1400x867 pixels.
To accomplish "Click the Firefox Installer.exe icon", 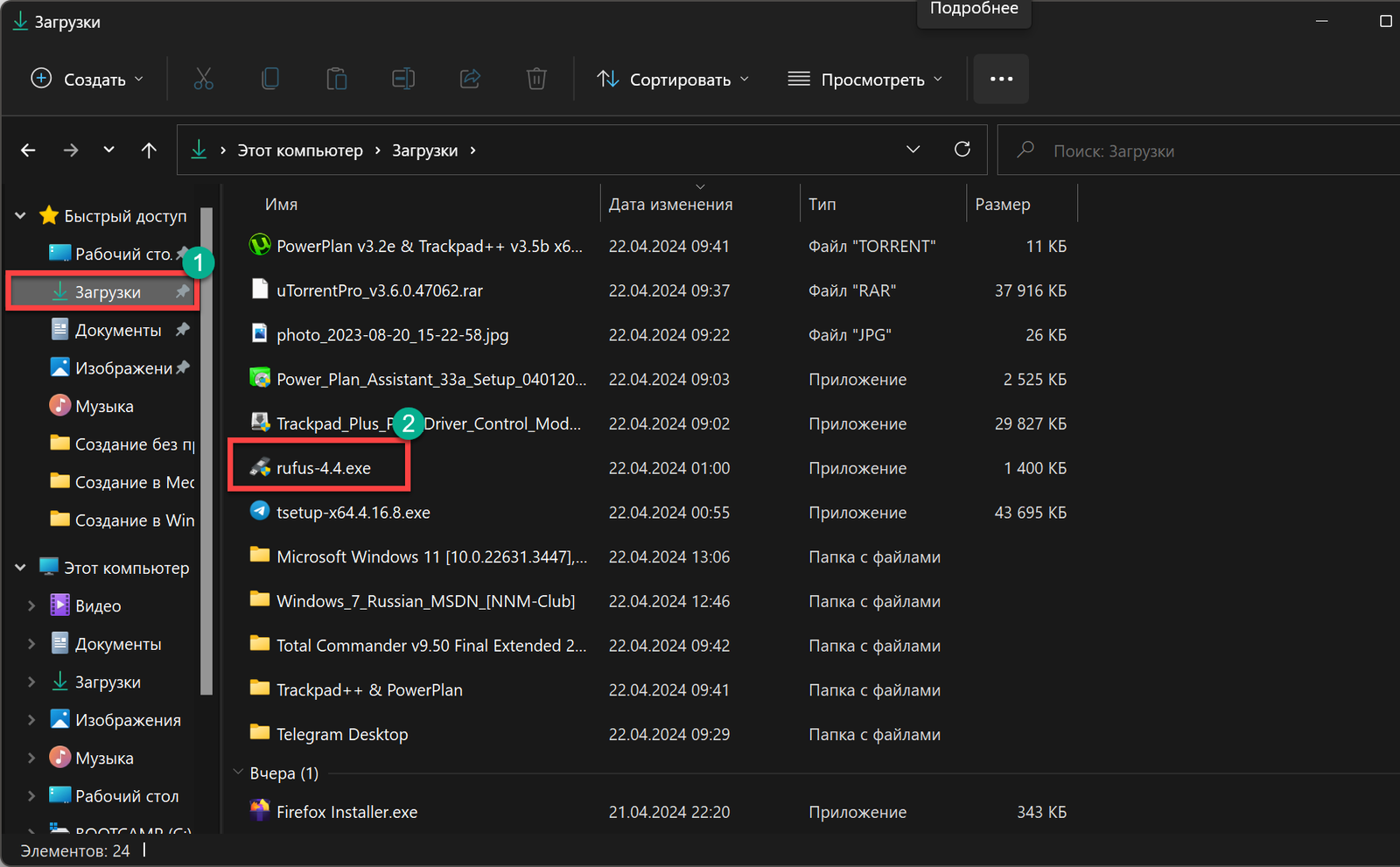I will point(260,810).
